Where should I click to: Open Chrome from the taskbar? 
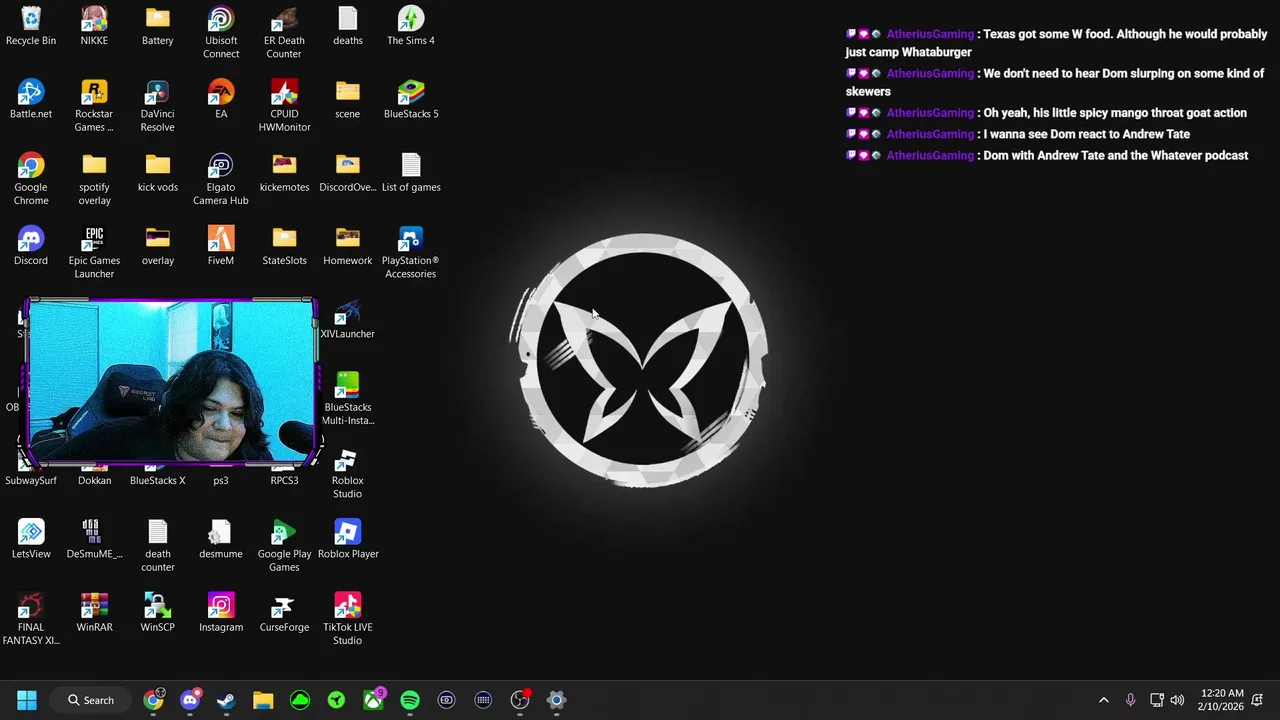(x=153, y=700)
